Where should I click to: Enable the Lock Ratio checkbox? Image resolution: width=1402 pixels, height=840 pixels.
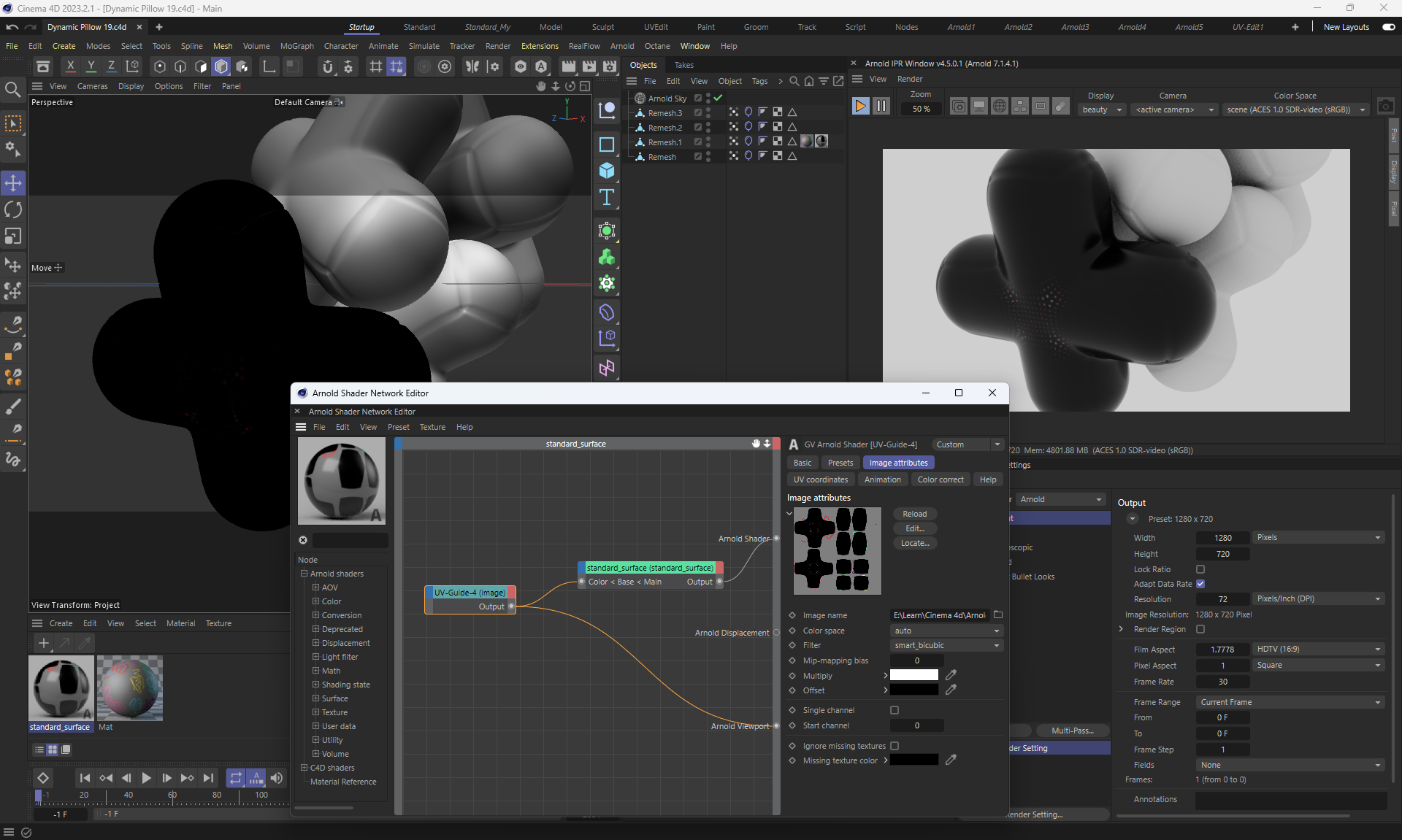1200,569
